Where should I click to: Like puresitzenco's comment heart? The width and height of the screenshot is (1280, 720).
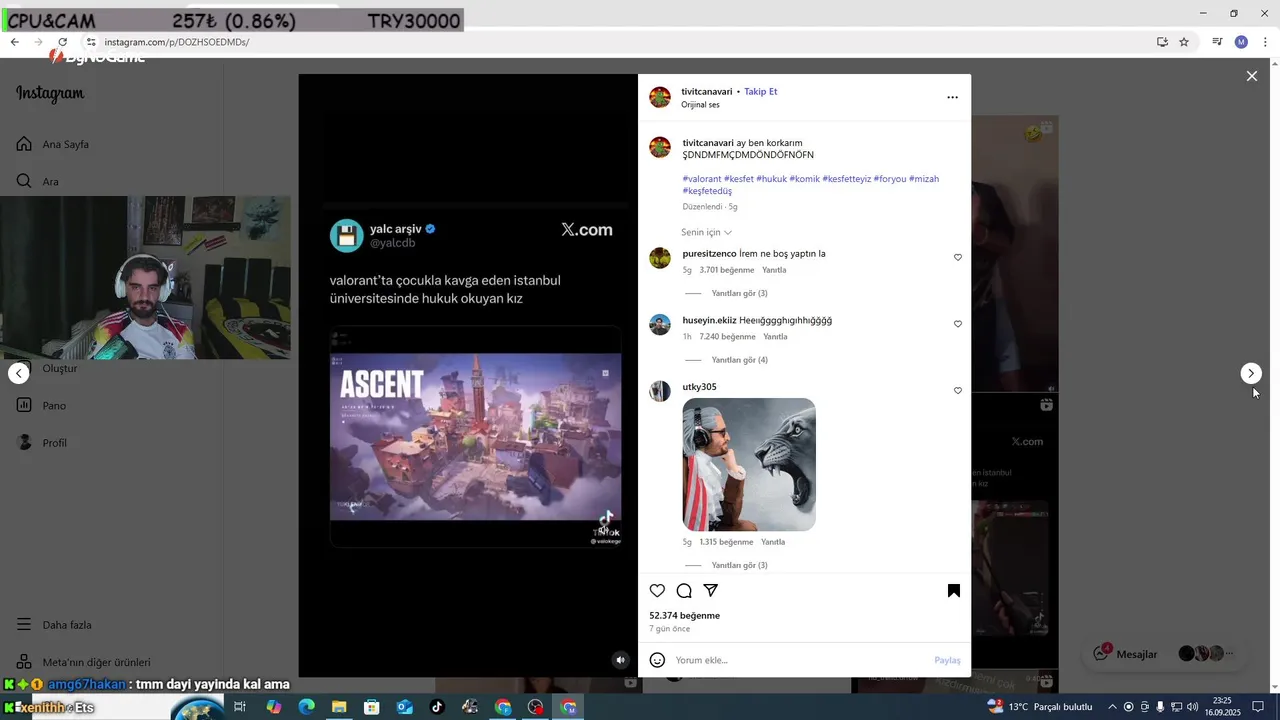coord(957,257)
